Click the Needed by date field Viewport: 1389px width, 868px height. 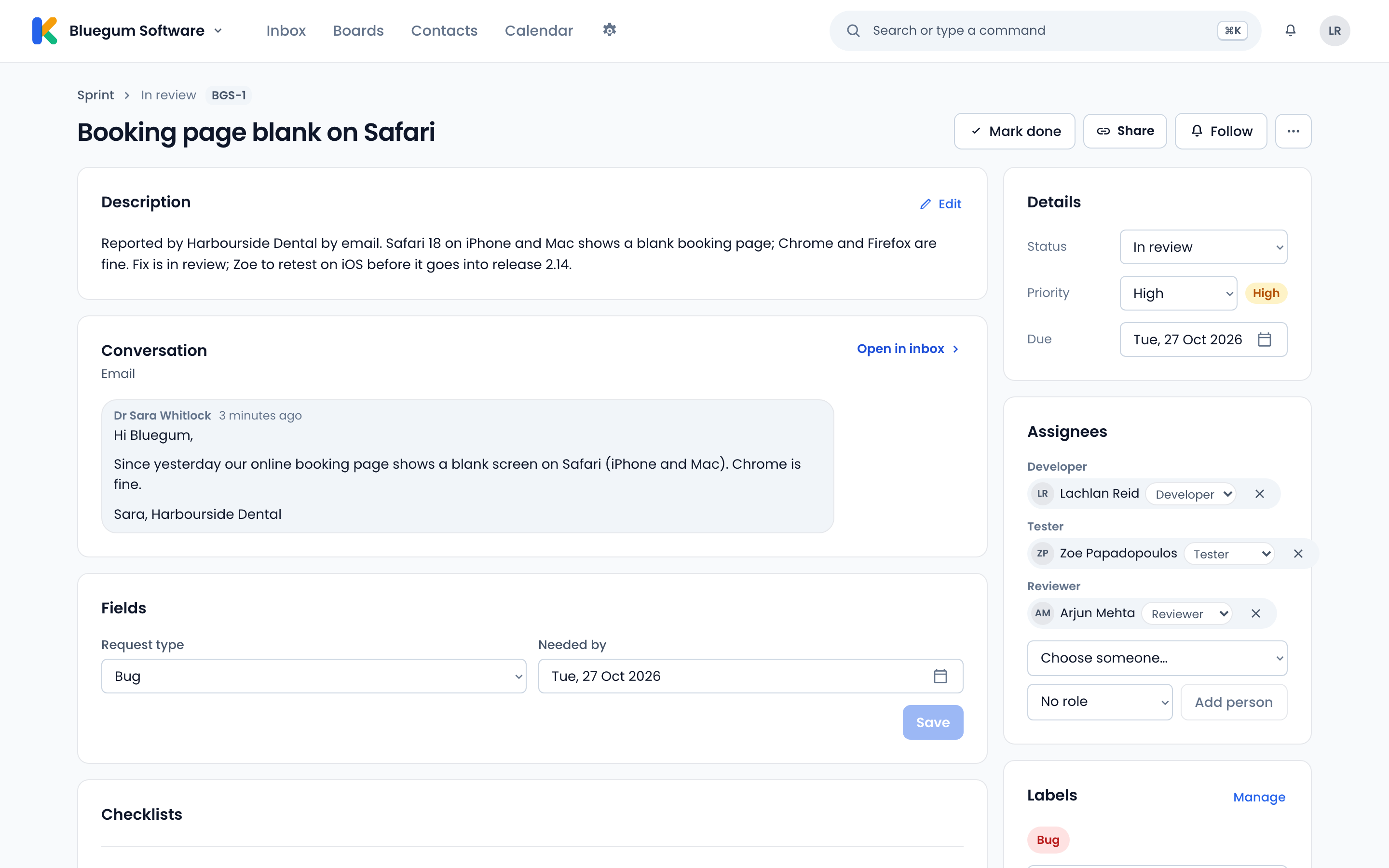[750, 676]
